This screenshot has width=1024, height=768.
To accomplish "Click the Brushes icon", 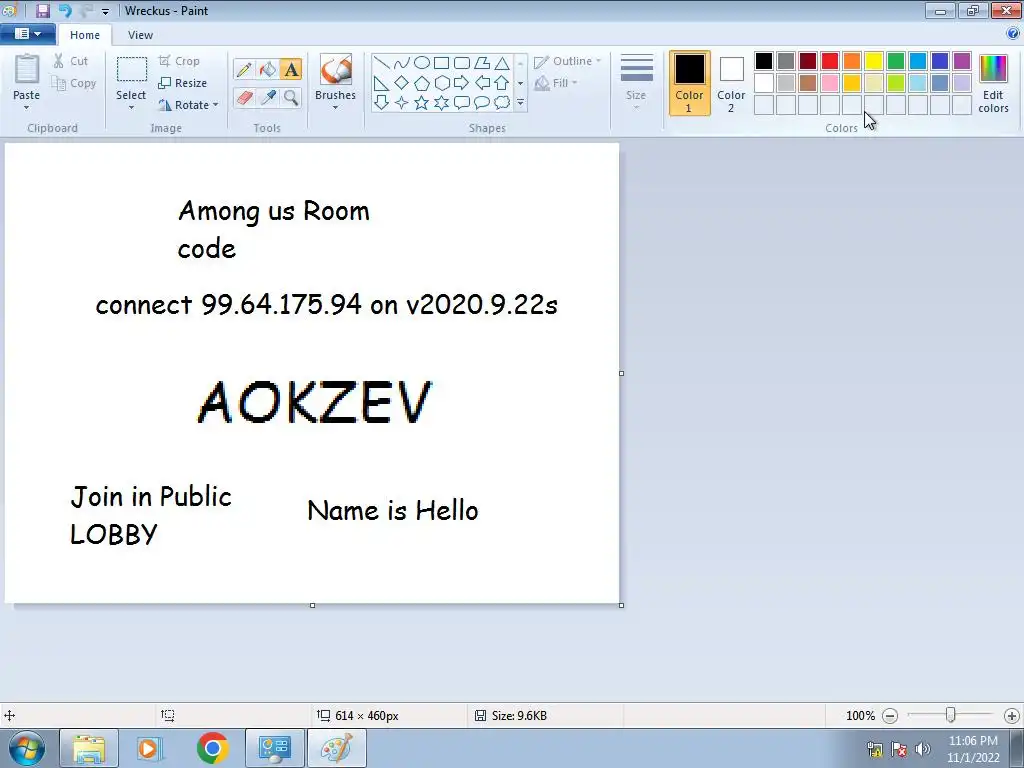I will (336, 70).
